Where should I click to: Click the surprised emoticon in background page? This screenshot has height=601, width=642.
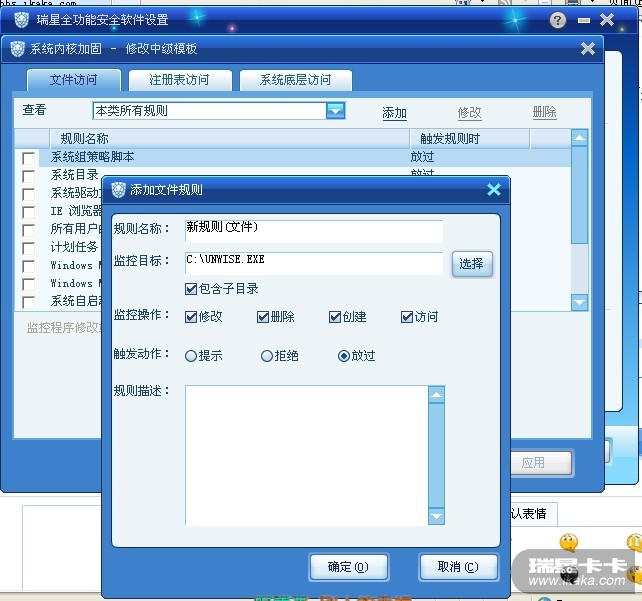click(x=569, y=542)
